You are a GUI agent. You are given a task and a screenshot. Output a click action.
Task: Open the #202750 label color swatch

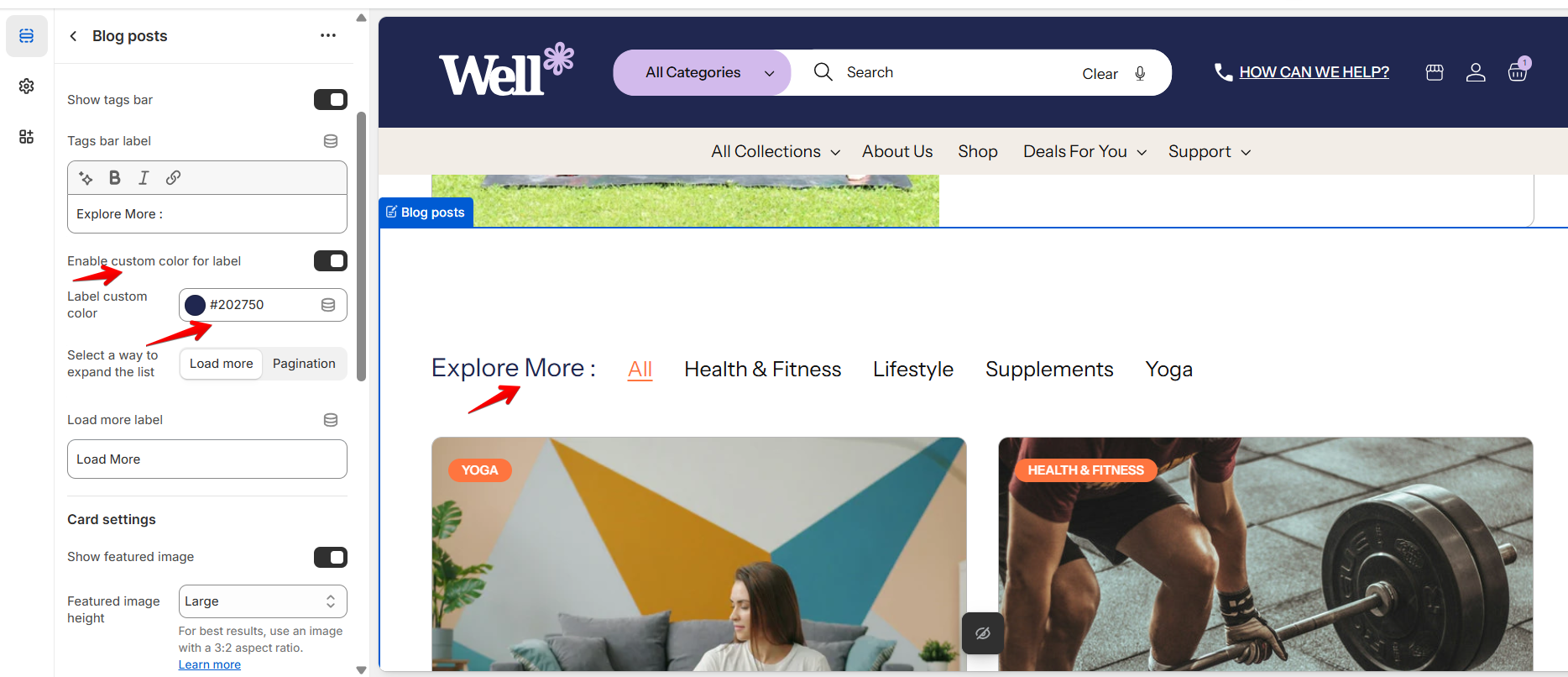195,305
